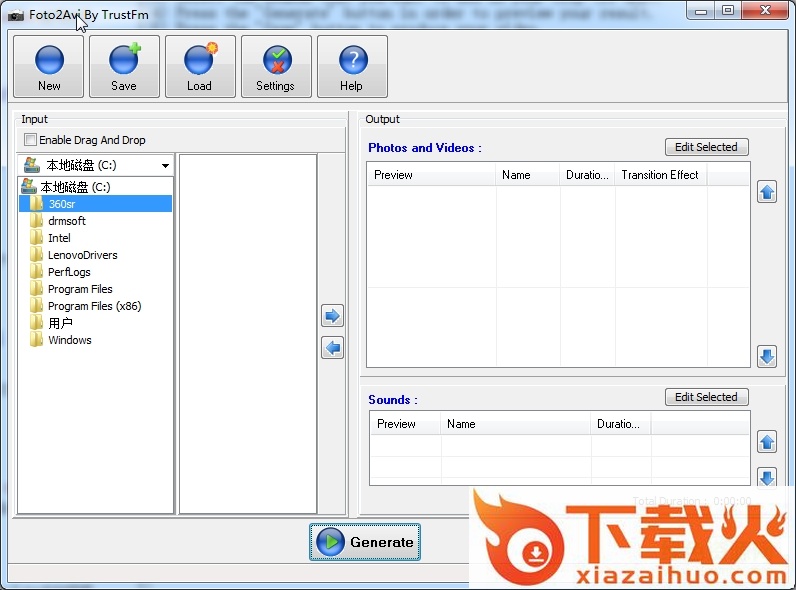Move photo up in Photos and Videos list

tap(767, 192)
